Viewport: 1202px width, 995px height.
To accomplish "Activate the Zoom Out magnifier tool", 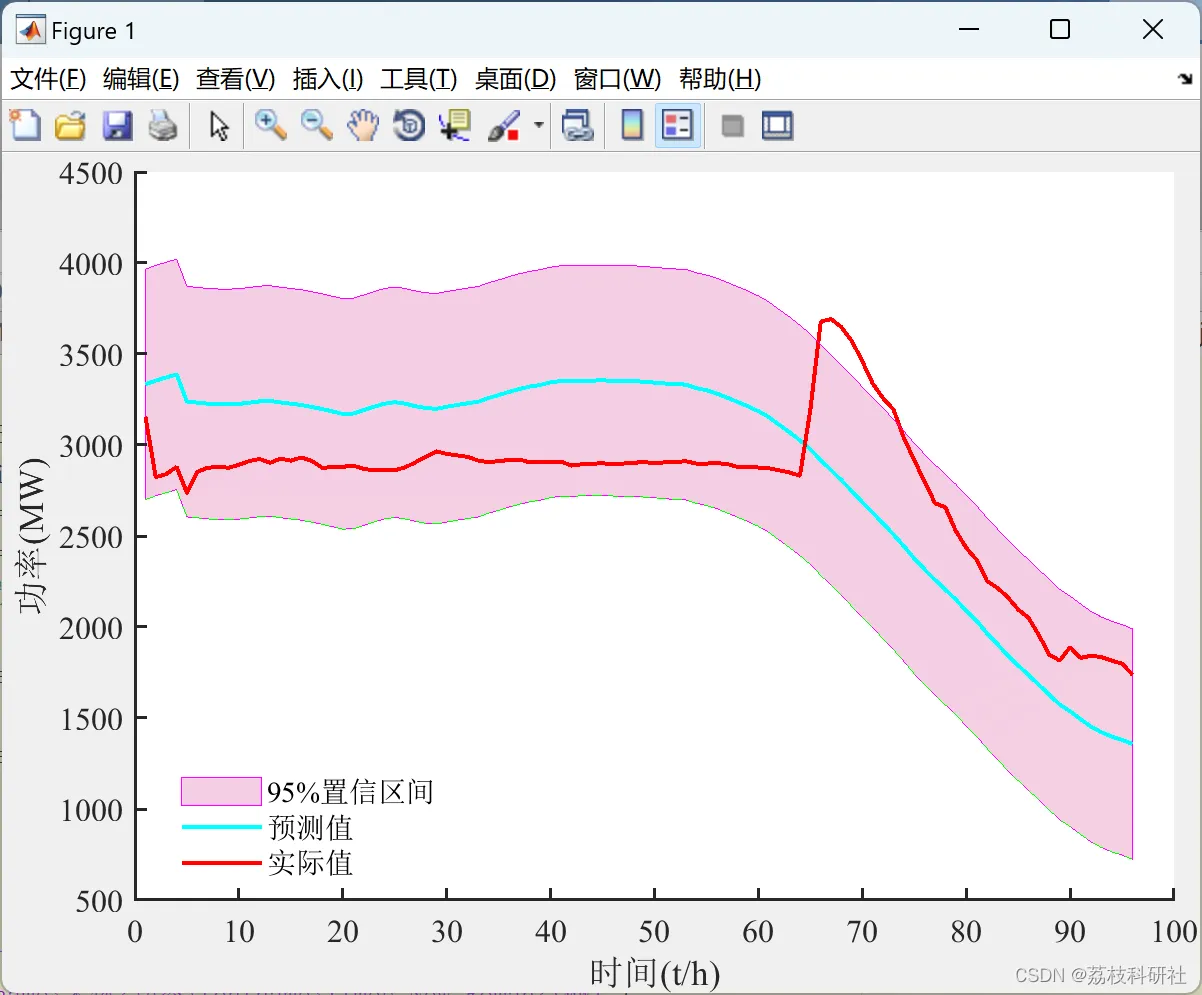I will tap(316, 125).
